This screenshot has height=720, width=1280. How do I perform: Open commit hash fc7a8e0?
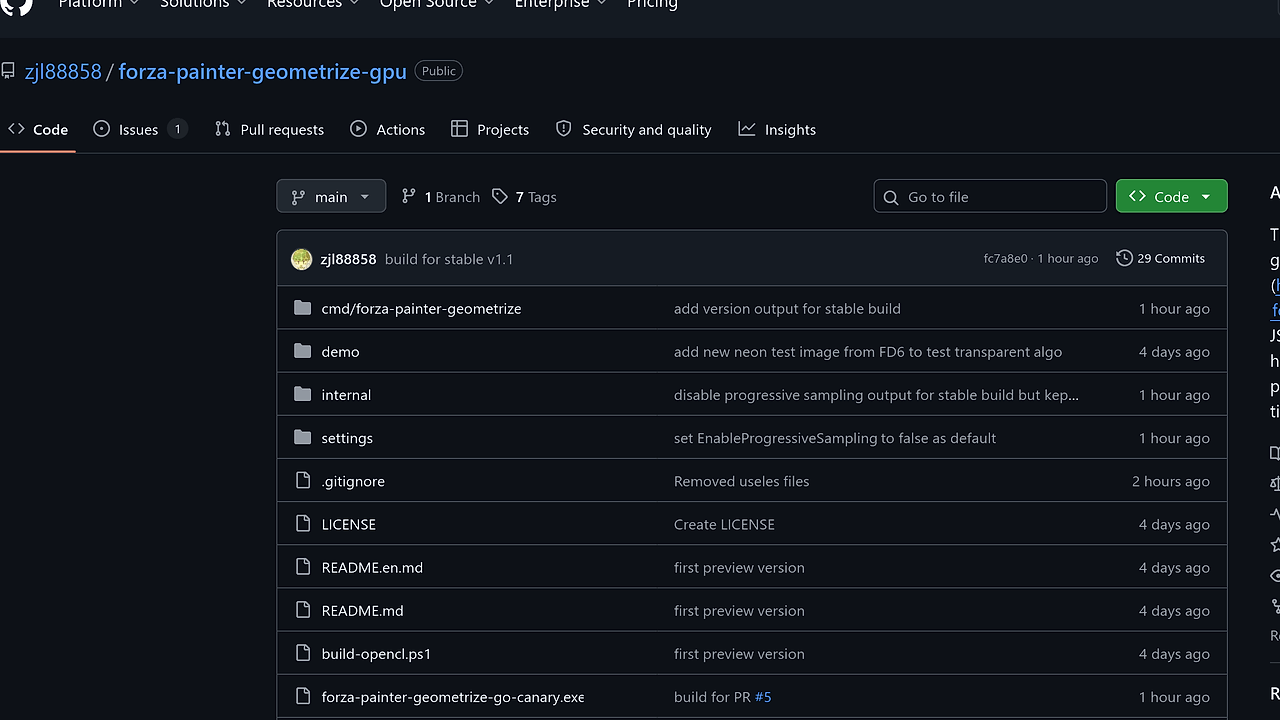1005,258
